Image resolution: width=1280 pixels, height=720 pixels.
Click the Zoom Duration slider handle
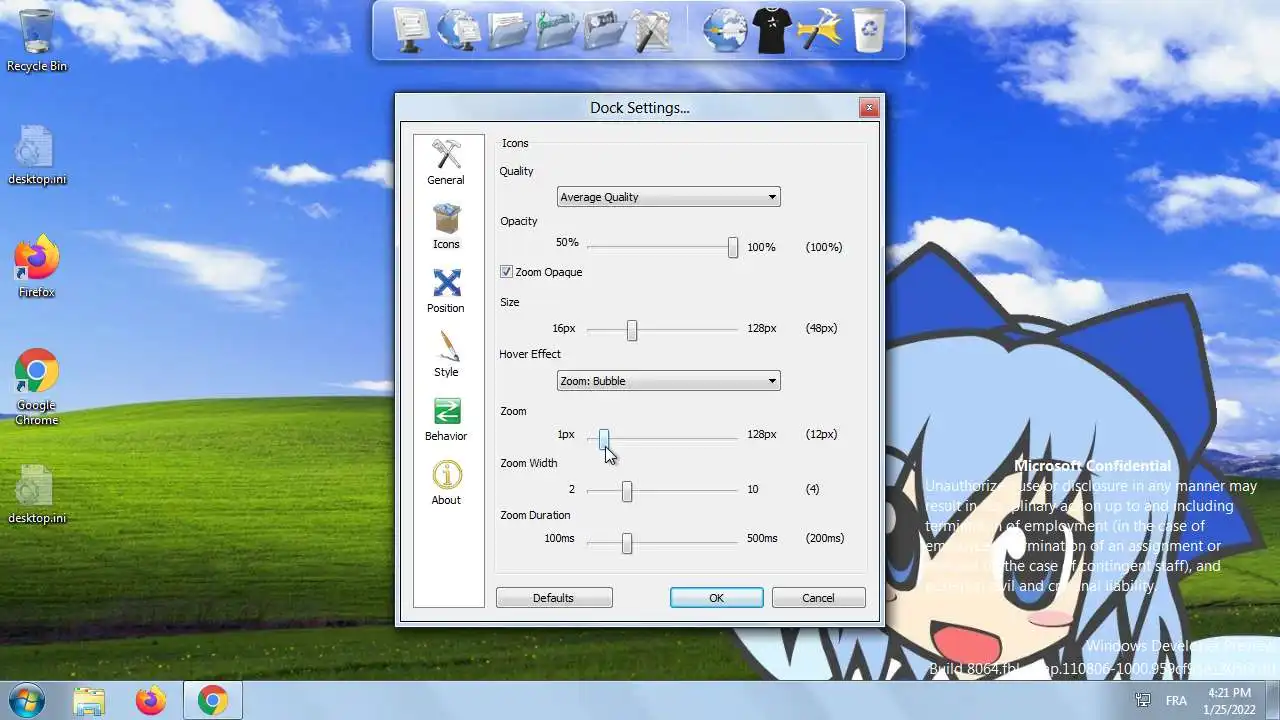point(627,542)
